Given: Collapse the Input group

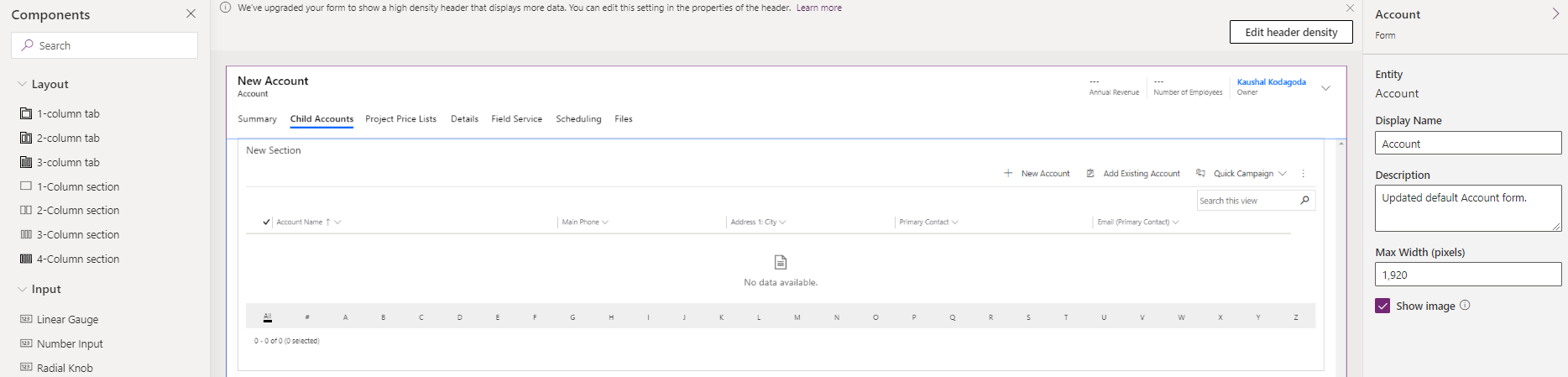Looking at the screenshot, I should 22,289.
